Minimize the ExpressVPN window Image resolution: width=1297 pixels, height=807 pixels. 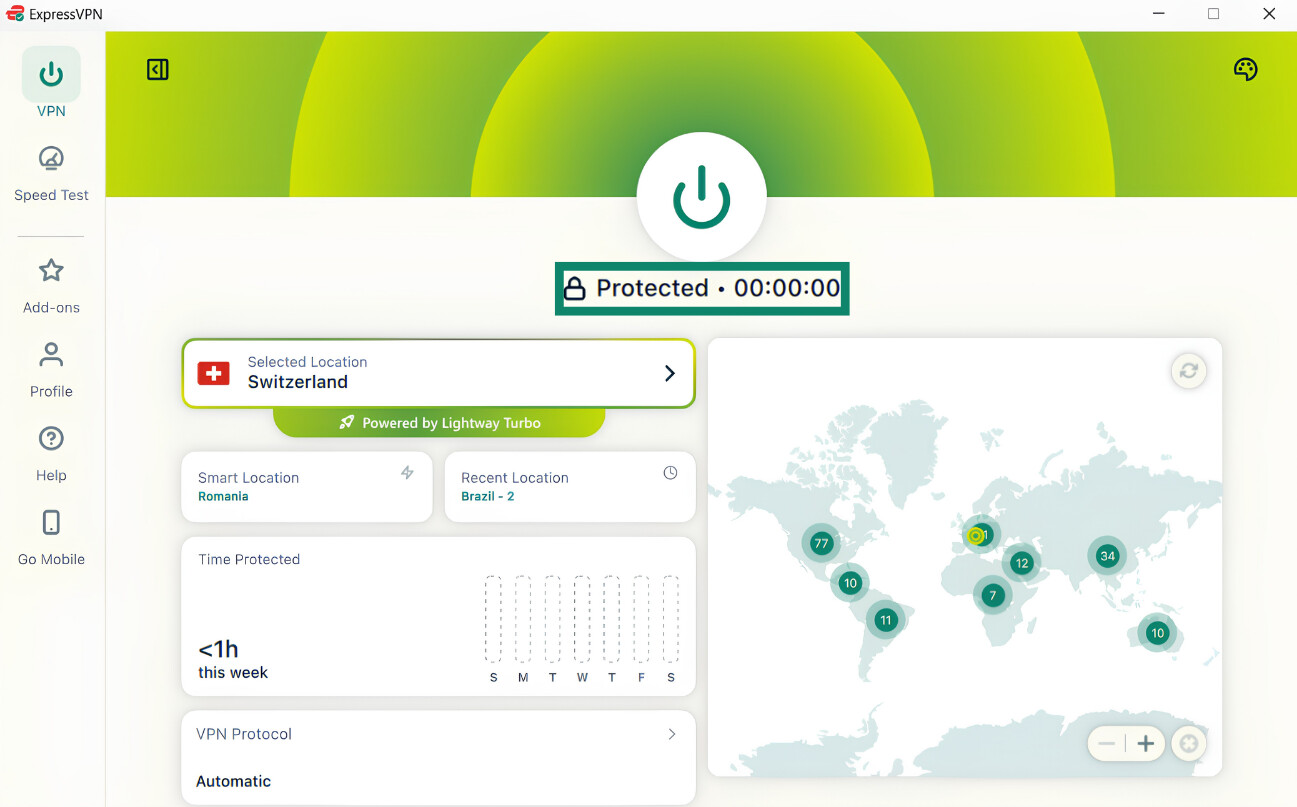(x=1159, y=14)
